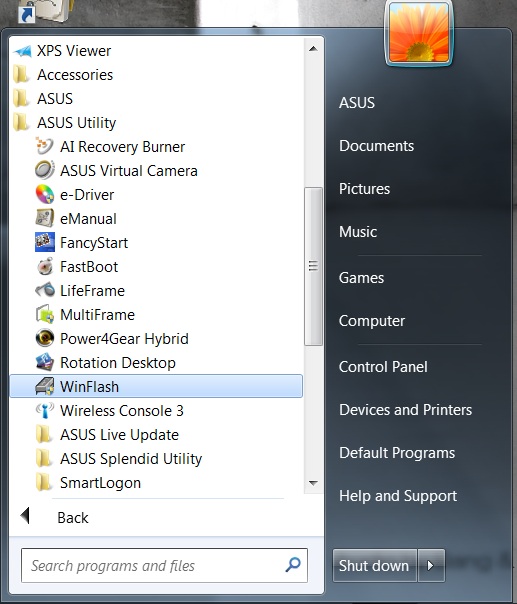Click the LifeFrame camera icon
The image size is (517, 604).
click(45, 290)
